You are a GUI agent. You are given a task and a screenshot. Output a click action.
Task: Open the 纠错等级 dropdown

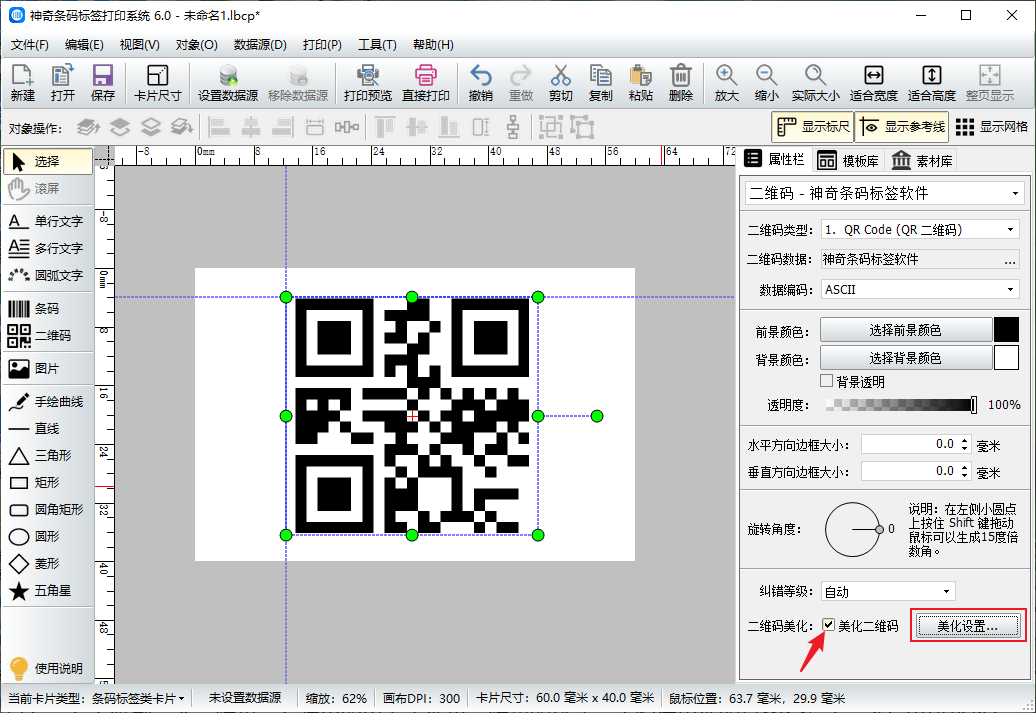tap(888, 591)
